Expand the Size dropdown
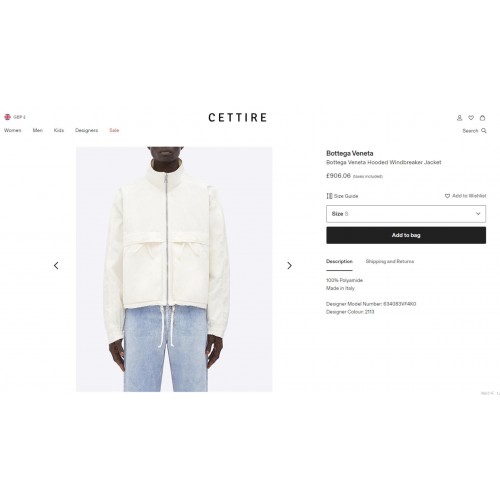 [x=406, y=214]
